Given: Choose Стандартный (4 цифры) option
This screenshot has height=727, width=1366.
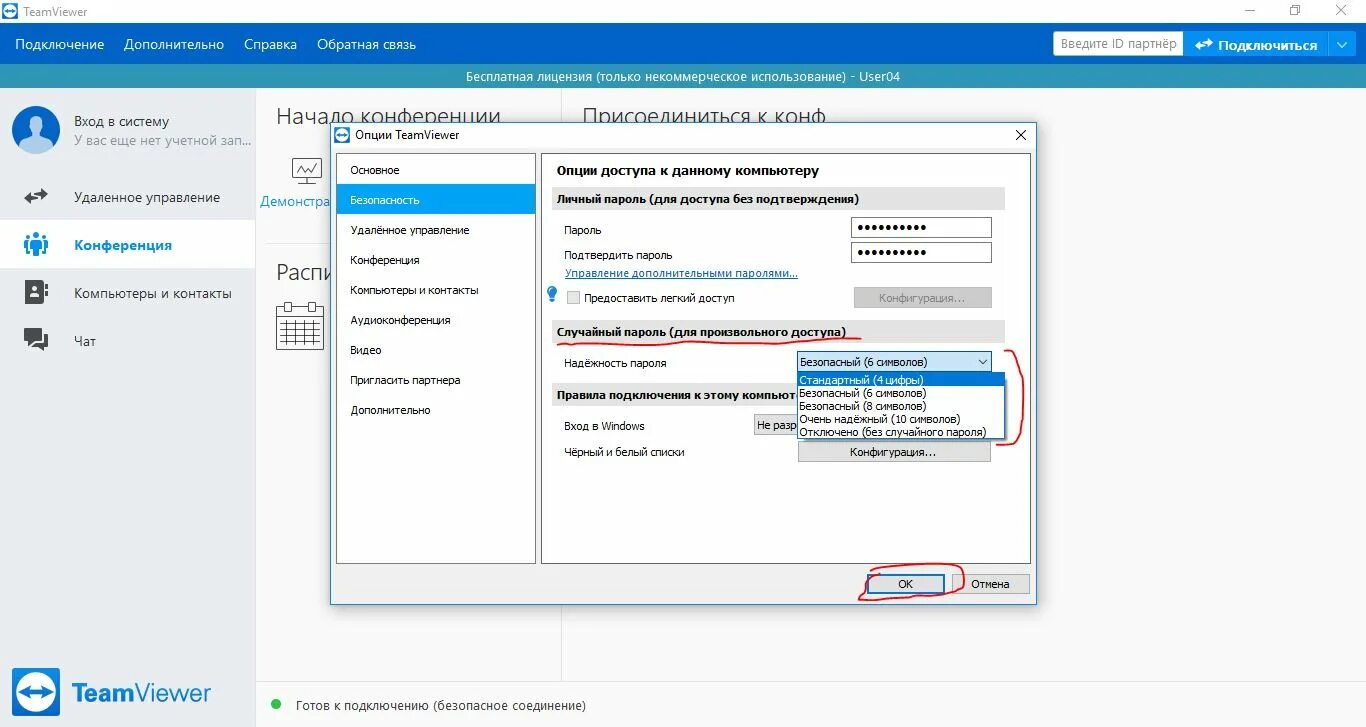Looking at the screenshot, I should click(x=900, y=380).
